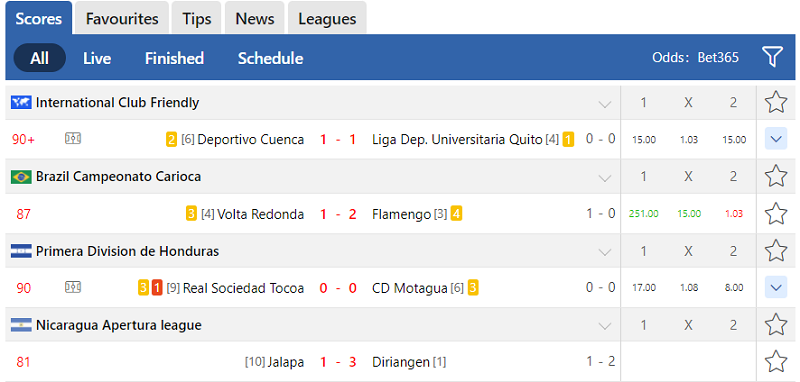Expand Real Sociedad Tocoa match blue dropdown
Viewport: 800px width, 382px height.
pos(776,288)
